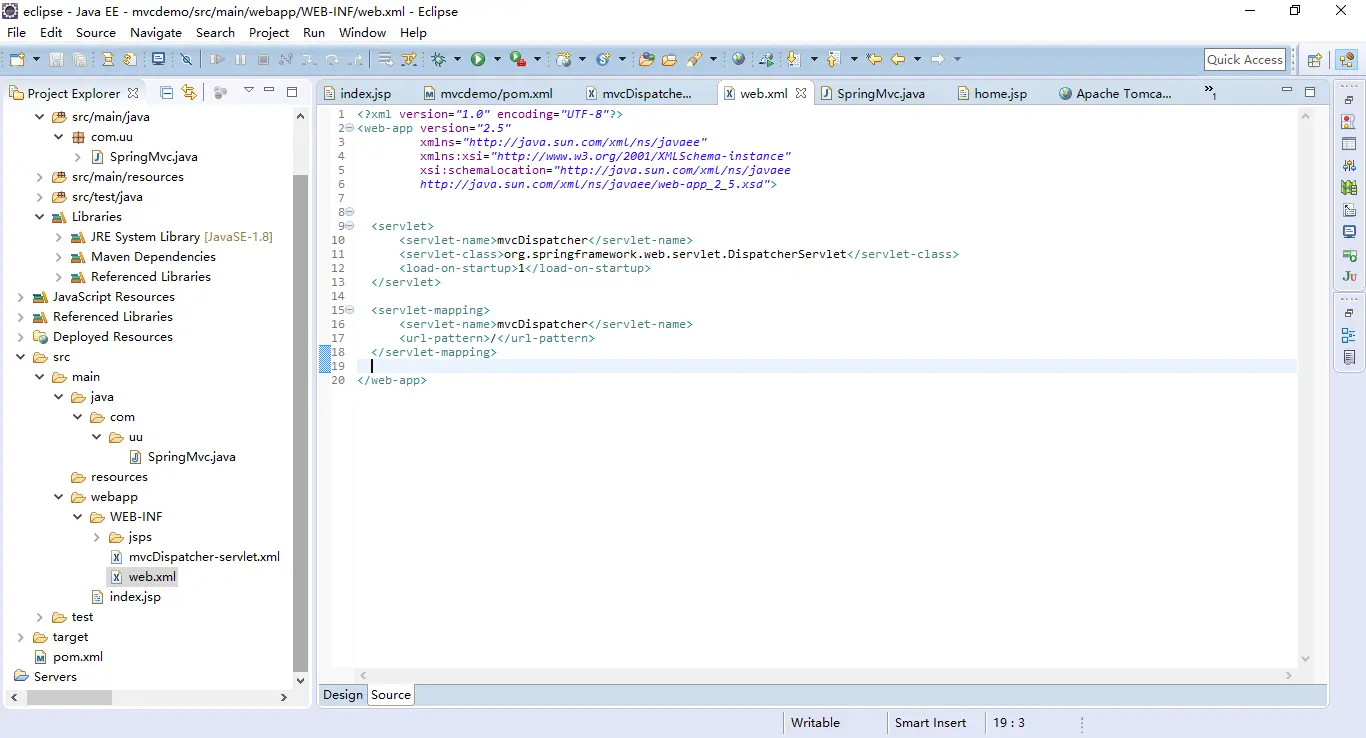Switch to the SpringMvc.java editor tab
This screenshot has height=738, width=1366.
(x=880, y=93)
